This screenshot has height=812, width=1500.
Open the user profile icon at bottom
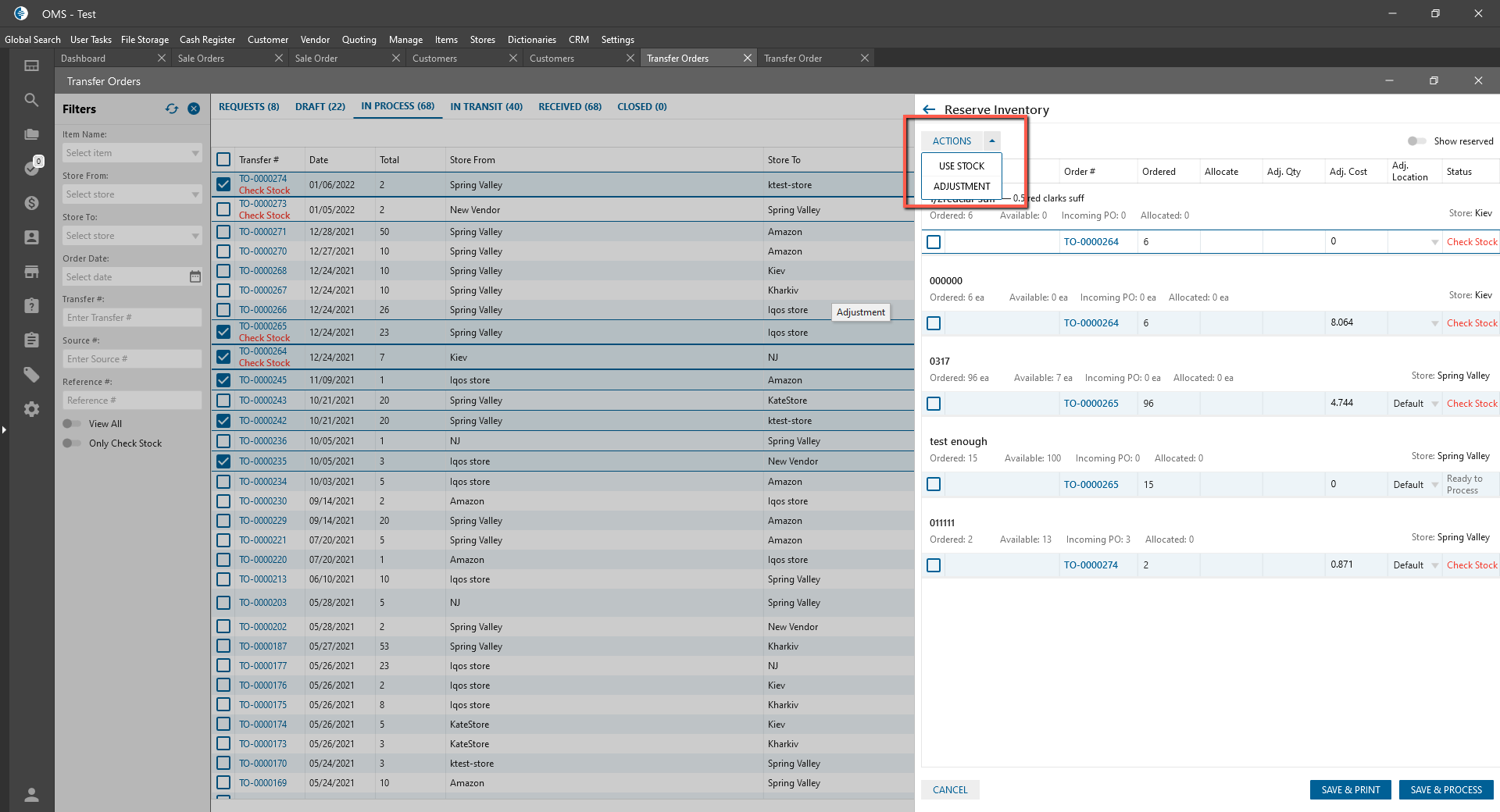tap(31, 795)
